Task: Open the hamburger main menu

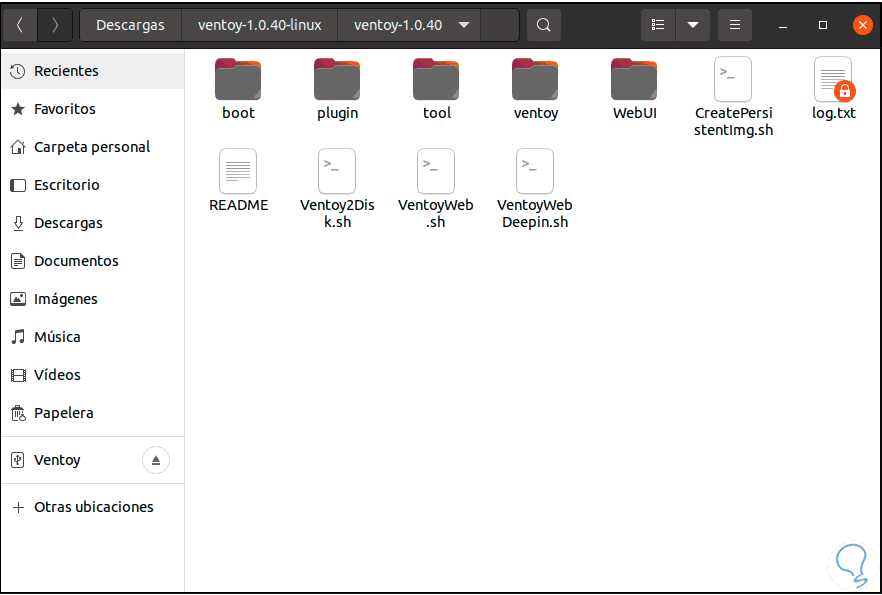Action: pos(735,25)
